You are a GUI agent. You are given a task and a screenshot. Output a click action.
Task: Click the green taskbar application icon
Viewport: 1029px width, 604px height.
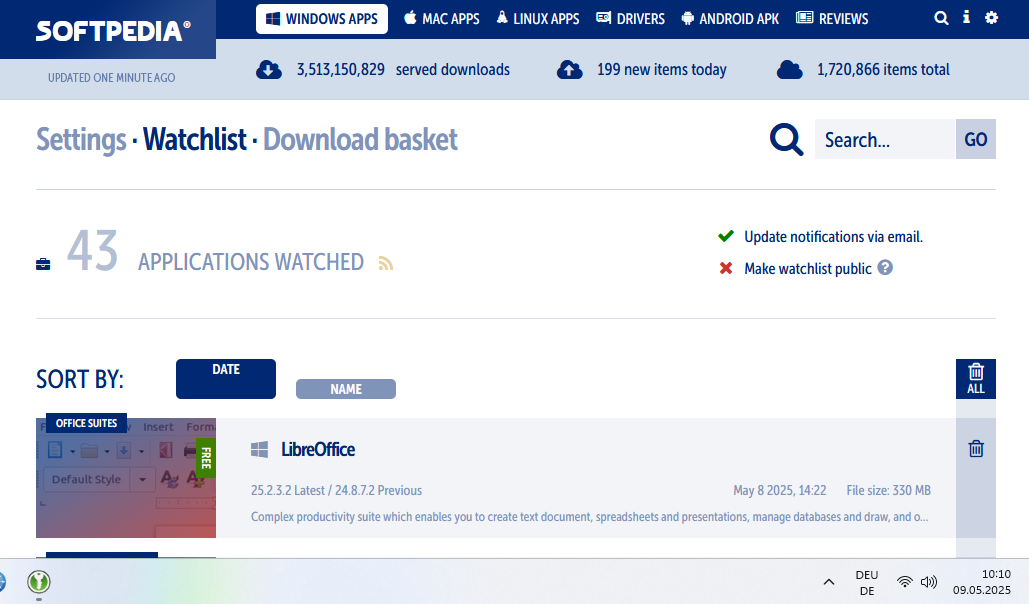pyautogui.click(x=39, y=582)
